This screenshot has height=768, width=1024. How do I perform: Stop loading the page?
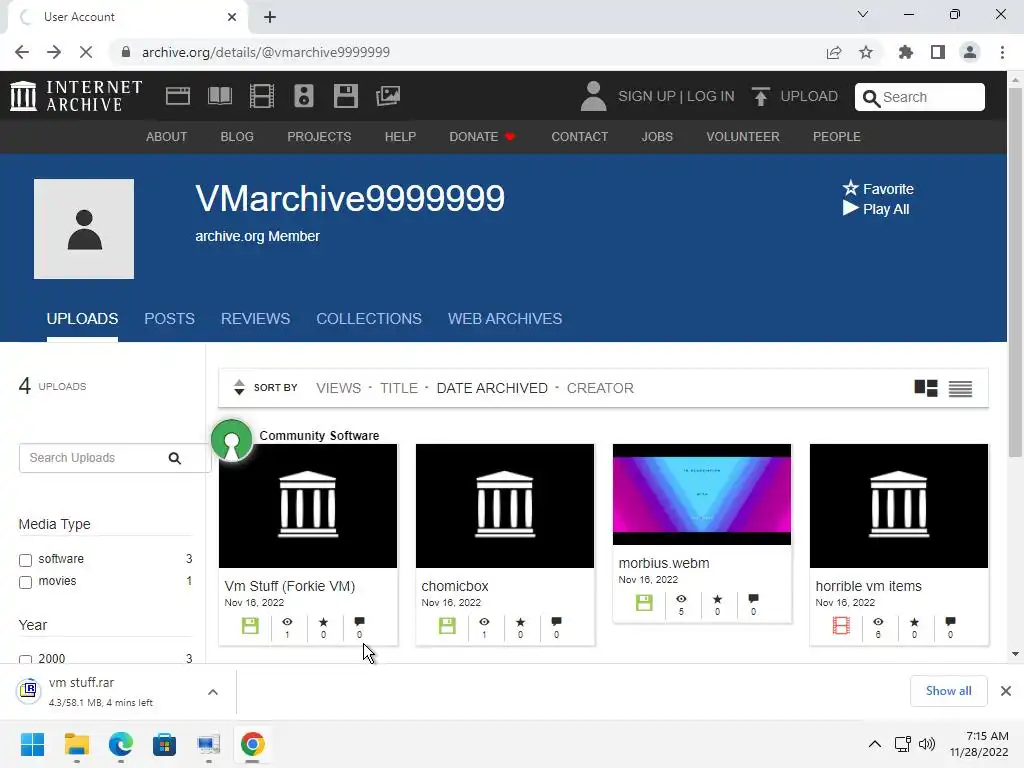[x=86, y=52]
